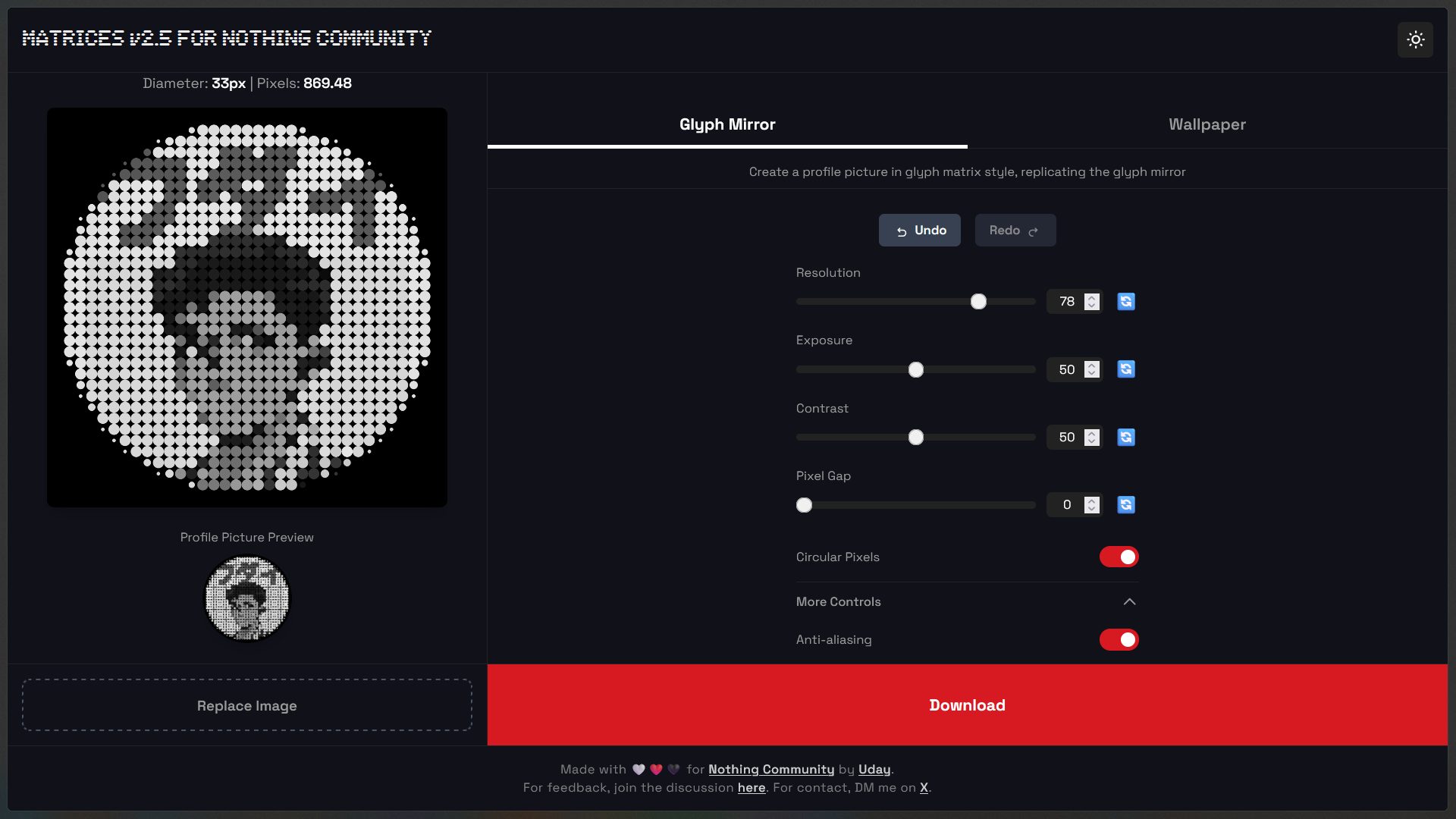Click the Undo arrow icon

coord(902,230)
